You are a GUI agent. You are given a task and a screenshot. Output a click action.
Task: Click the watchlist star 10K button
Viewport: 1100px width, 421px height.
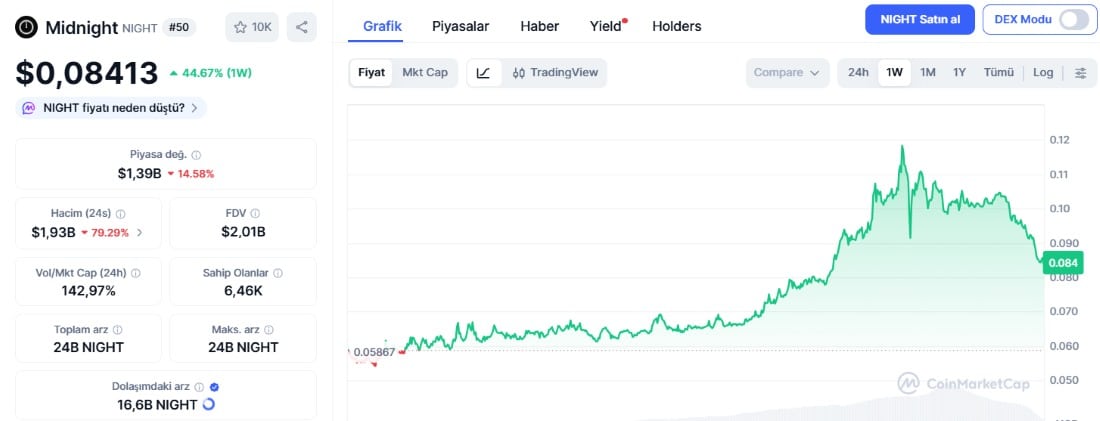coord(252,27)
